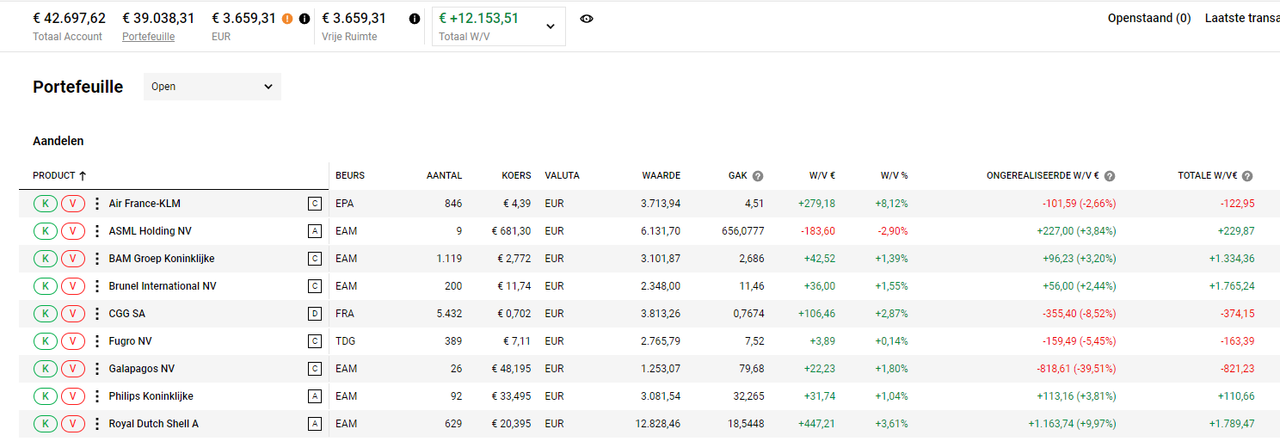Screen dimensions: 1280x446
Task: Click the K buy button for ASML Holding NV
Action: pyautogui.click(x=45, y=231)
